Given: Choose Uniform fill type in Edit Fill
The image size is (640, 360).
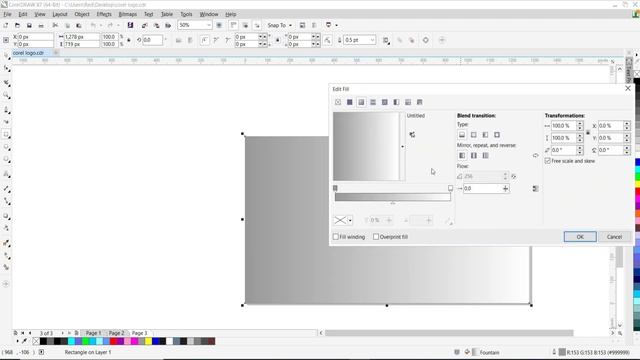Looking at the screenshot, I should (349, 102).
